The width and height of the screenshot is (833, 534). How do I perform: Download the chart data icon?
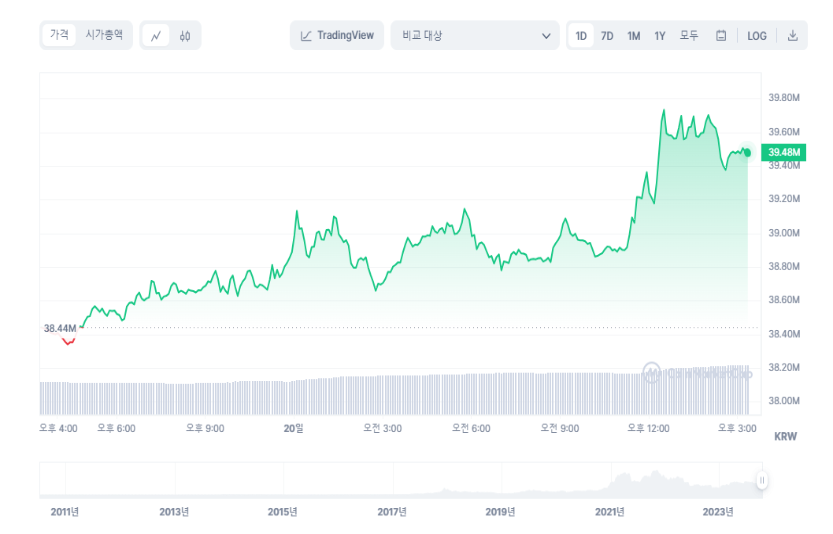click(x=792, y=36)
